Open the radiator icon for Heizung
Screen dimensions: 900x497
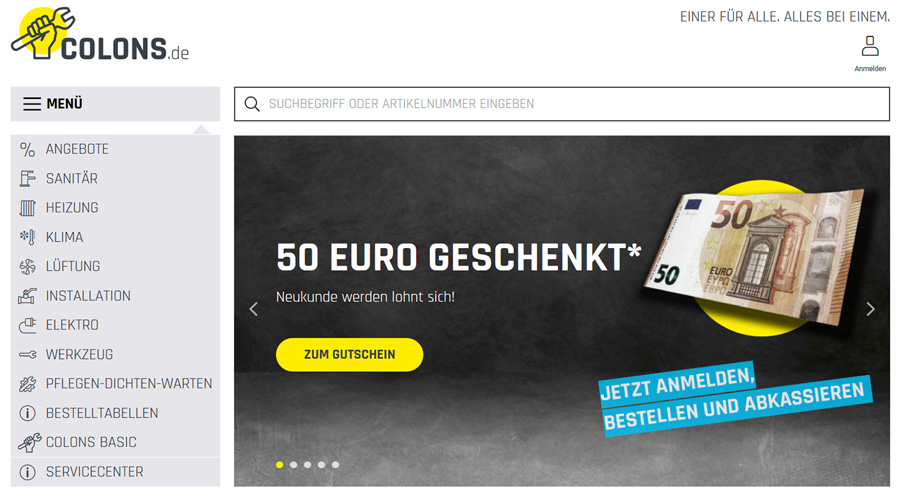click(27, 208)
